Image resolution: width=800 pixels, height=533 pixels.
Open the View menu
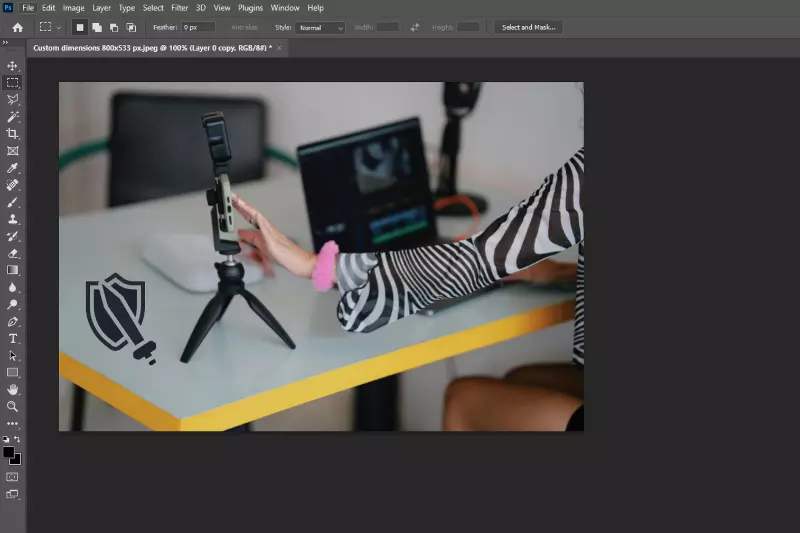point(222,8)
